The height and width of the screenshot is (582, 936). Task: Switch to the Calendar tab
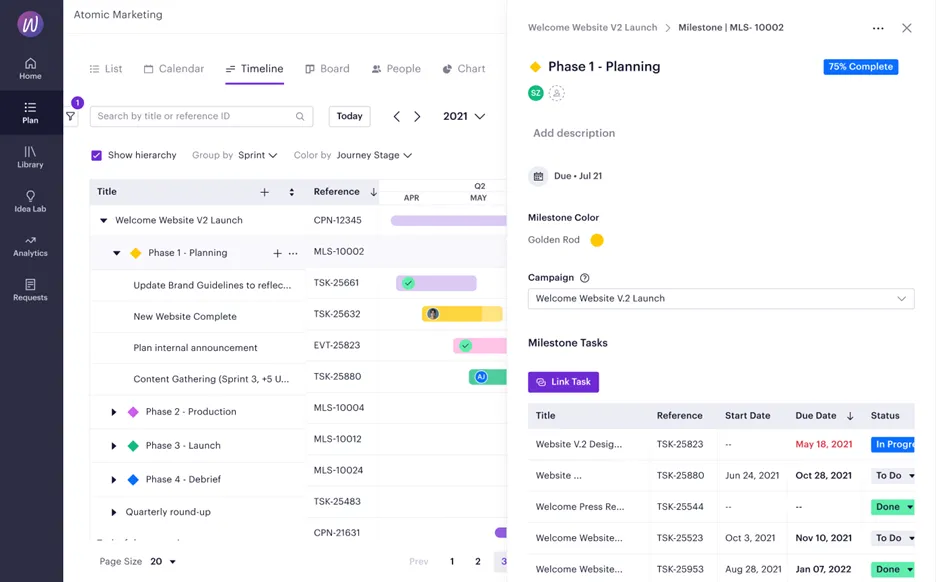click(x=174, y=69)
